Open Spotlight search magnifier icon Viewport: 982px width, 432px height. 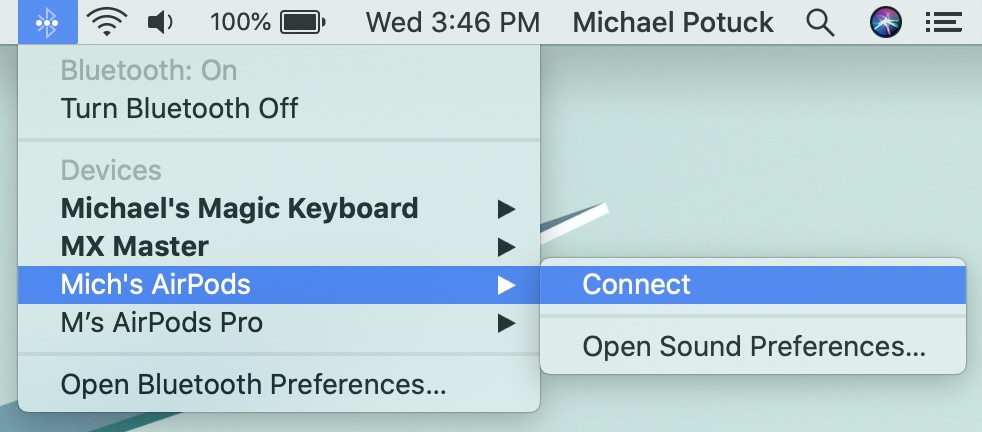(x=820, y=21)
